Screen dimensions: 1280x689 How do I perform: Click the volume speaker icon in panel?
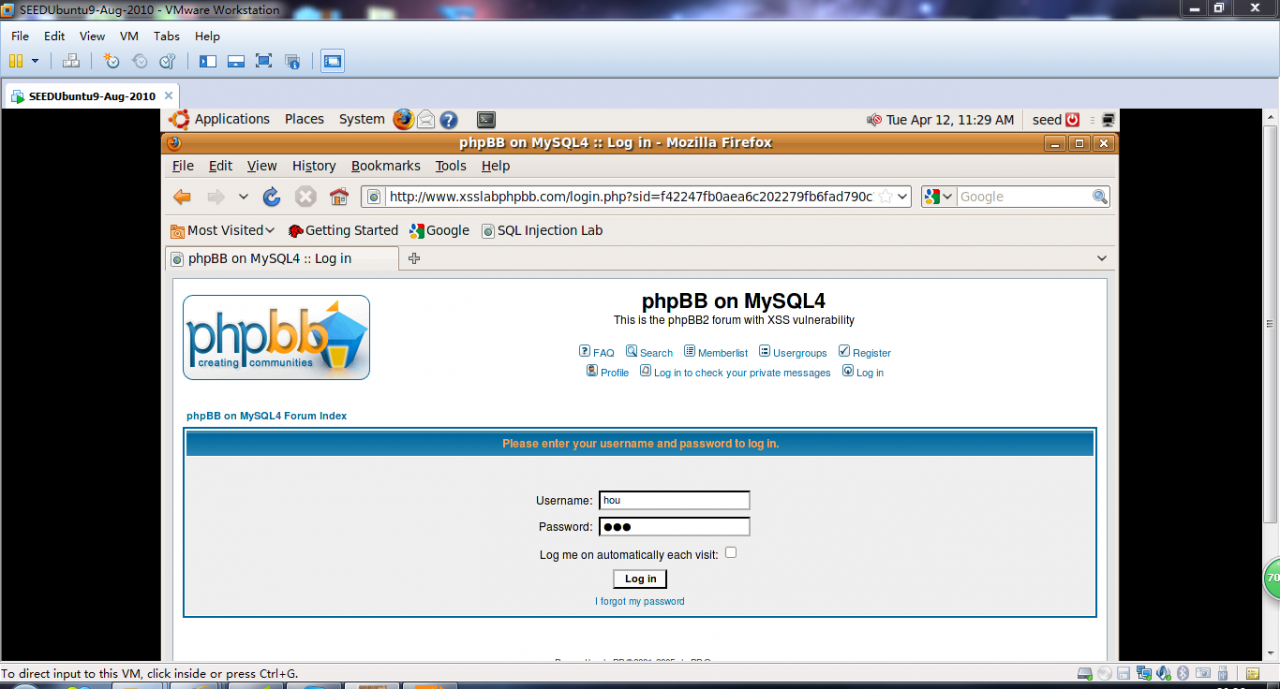pyautogui.click(x=874, y=120)
